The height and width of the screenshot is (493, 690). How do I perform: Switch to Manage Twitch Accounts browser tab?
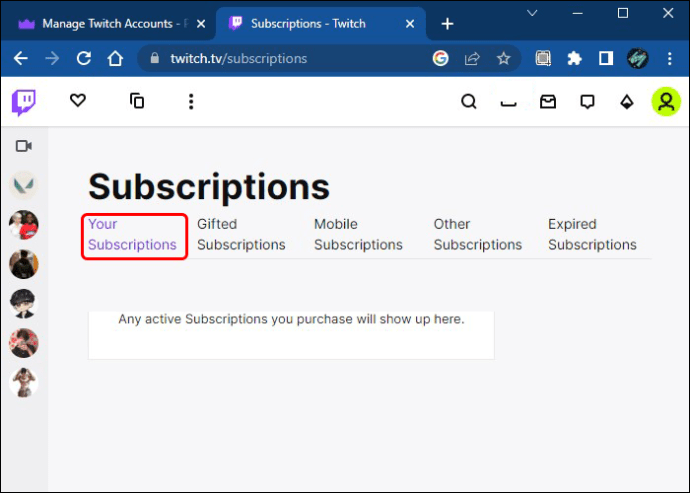tap(106, 24)
